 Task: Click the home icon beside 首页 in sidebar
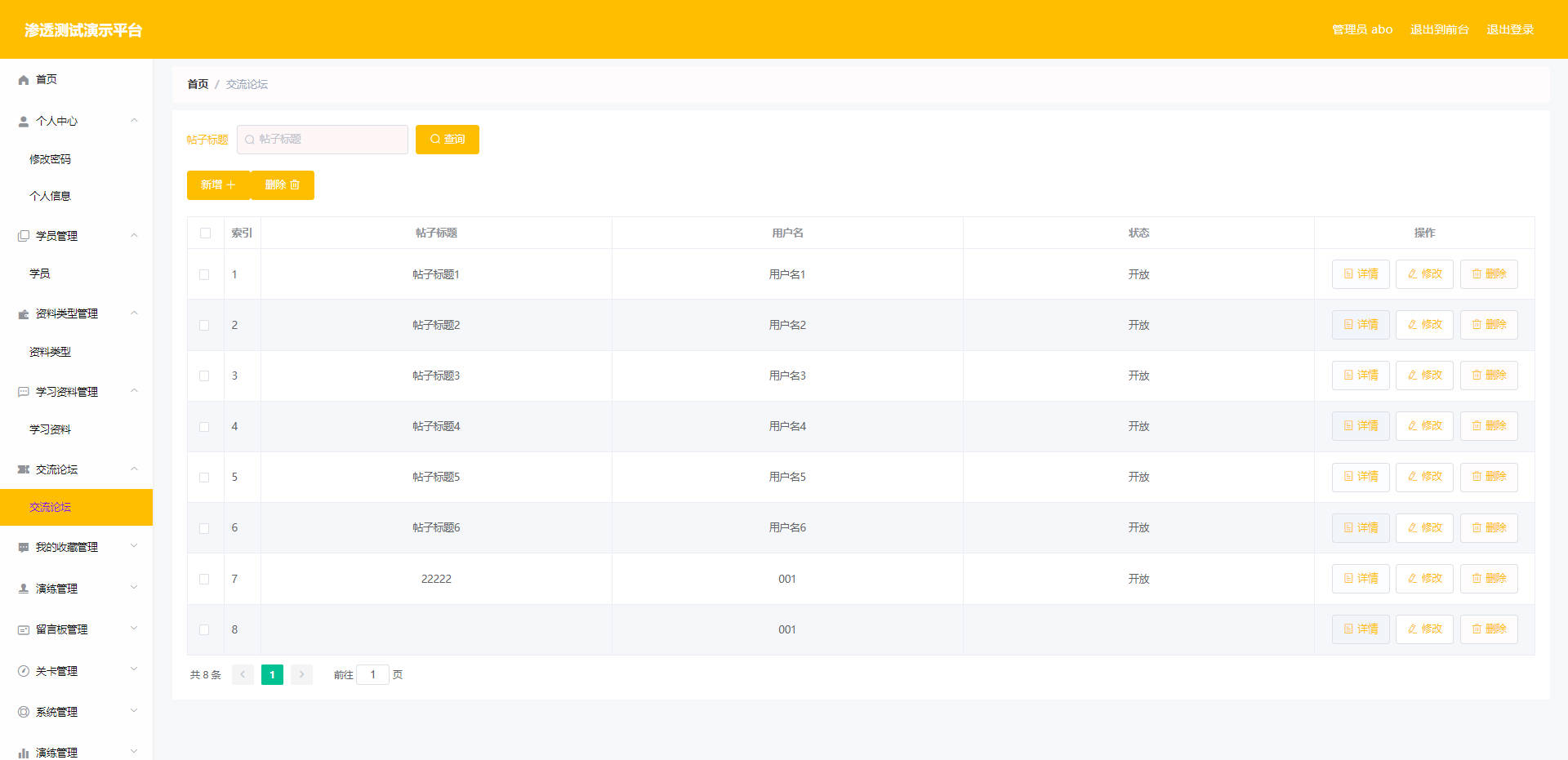pyautogui.click(x=24, y=80)
